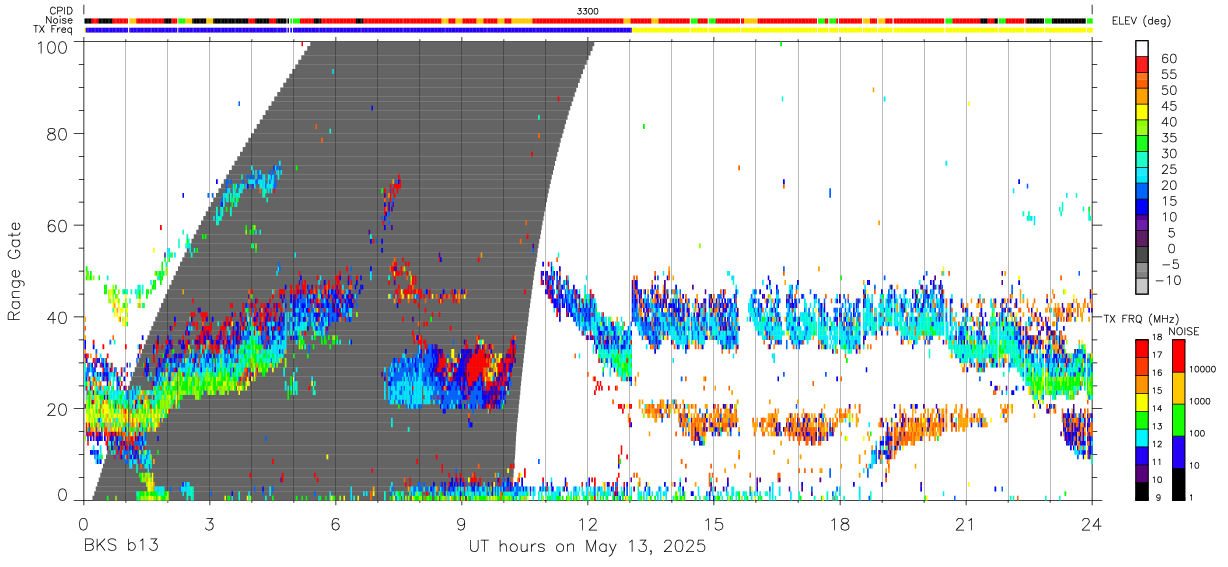Select the red noise swatch above 10000

pyautogui.click(x=1178, y=355)
